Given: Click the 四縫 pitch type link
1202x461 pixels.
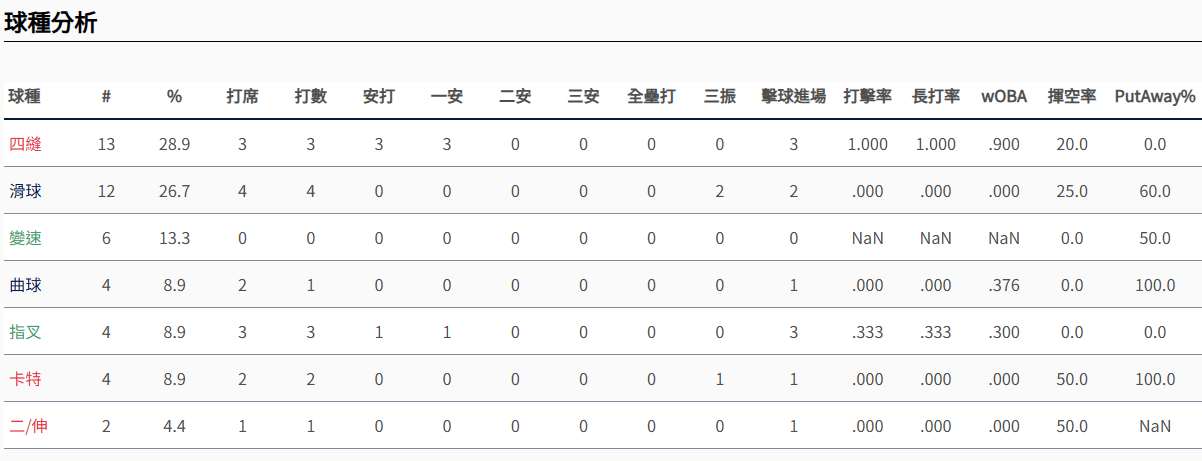Looking at the screenshot, I should [x=25, y=144].
